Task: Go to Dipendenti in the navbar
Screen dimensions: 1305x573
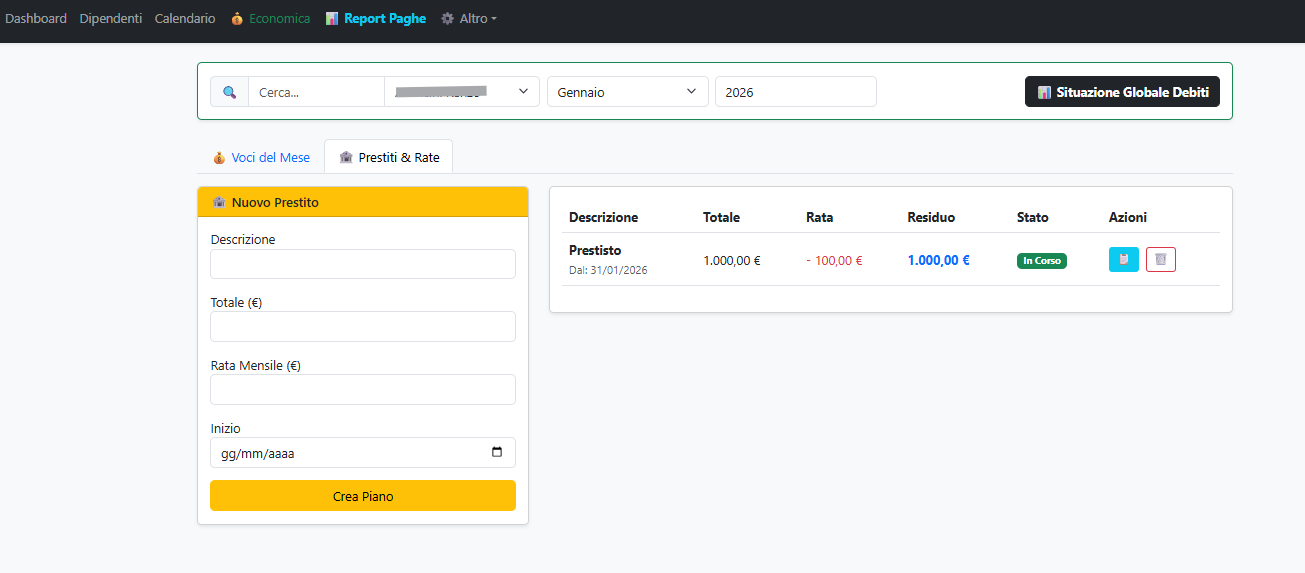Action: pyautogui.click(x=110, y=19)
